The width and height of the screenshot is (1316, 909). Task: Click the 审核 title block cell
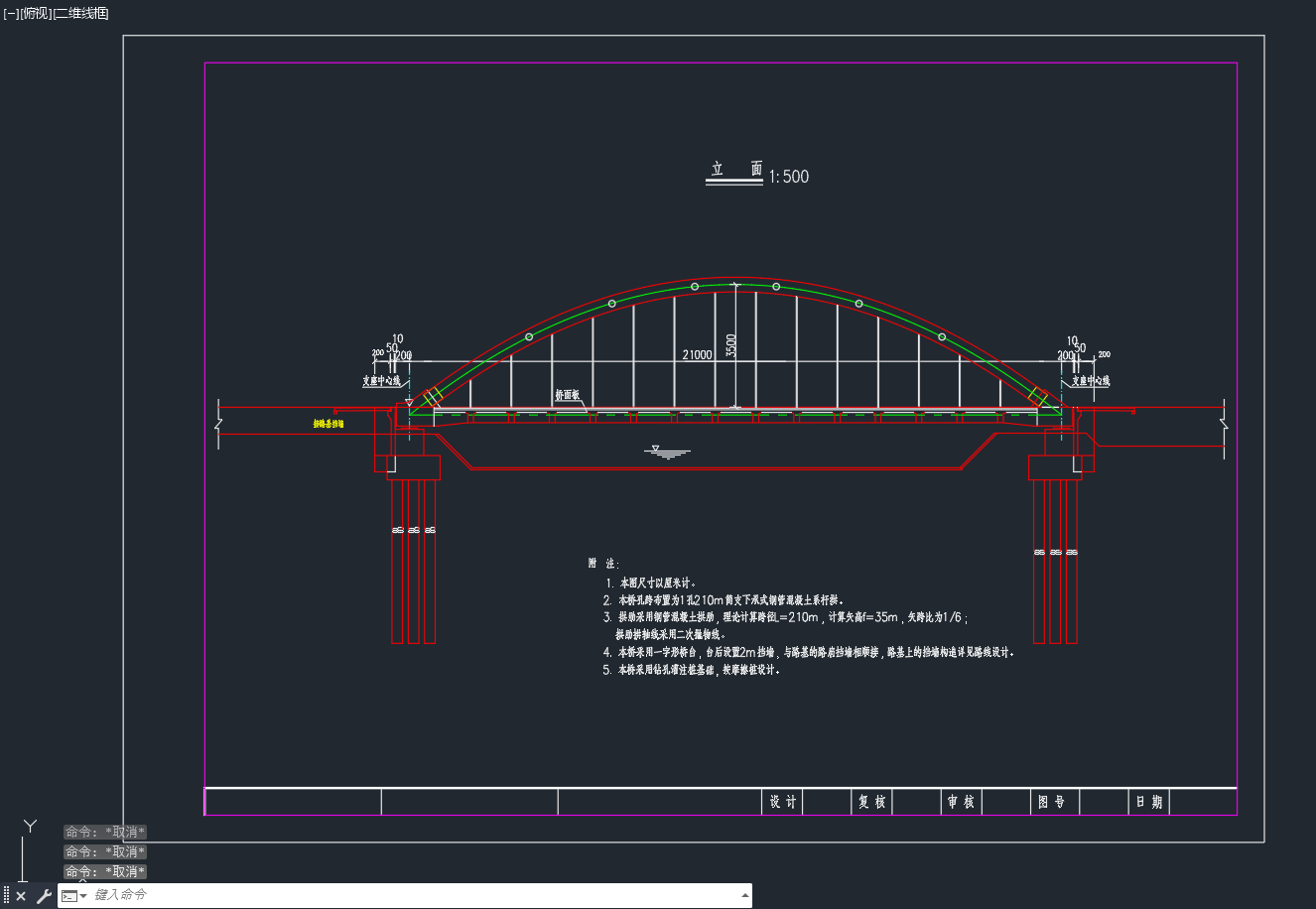(x=960, y=802)
